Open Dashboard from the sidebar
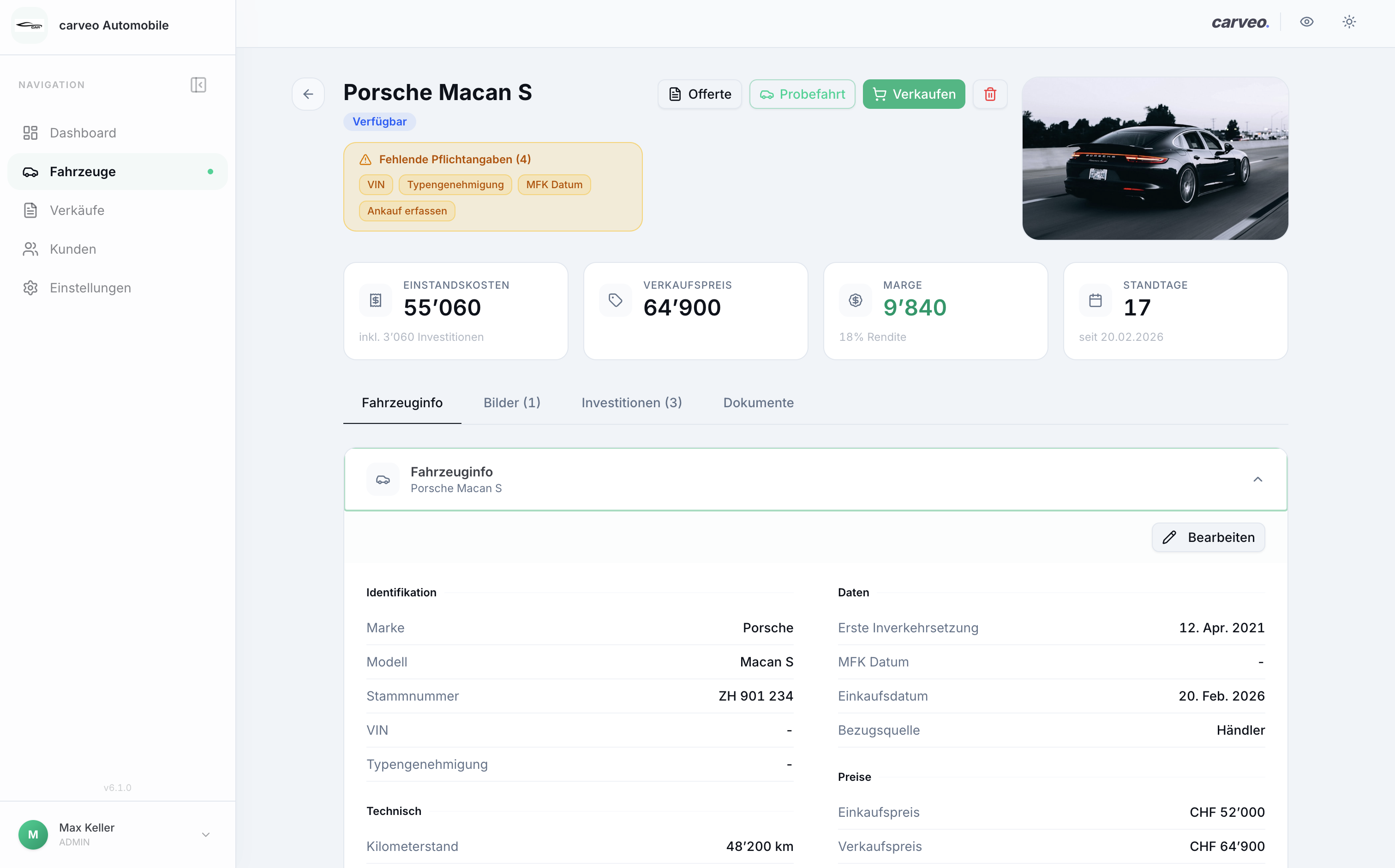 (x=83, y=133)
